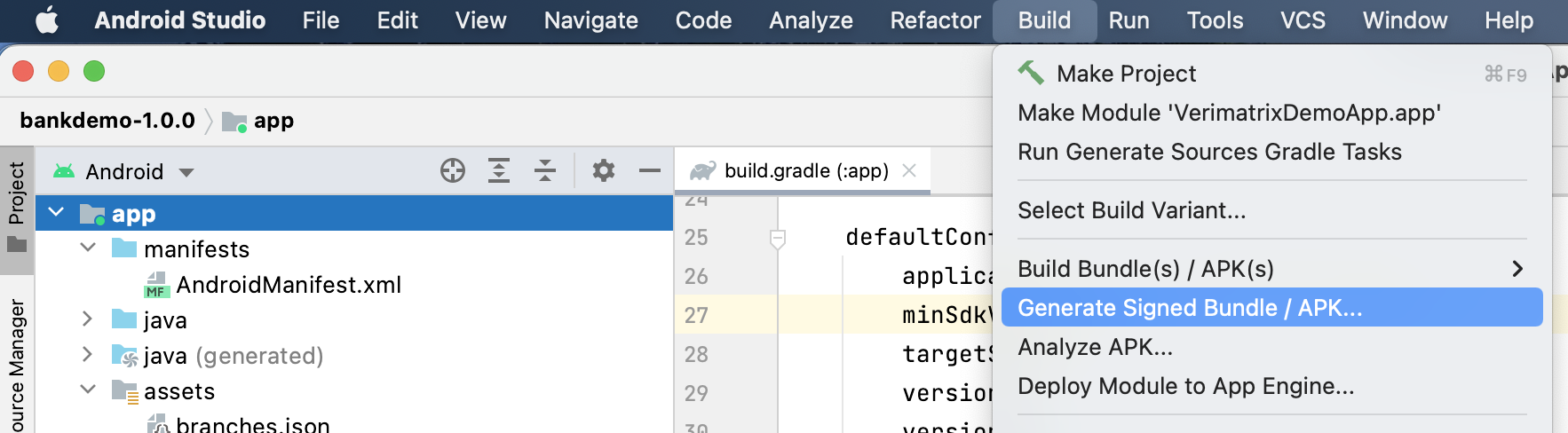Click the app module folder icon in breadcrumb
Viewport: 1568px width, 433px height.
point(234,122)
